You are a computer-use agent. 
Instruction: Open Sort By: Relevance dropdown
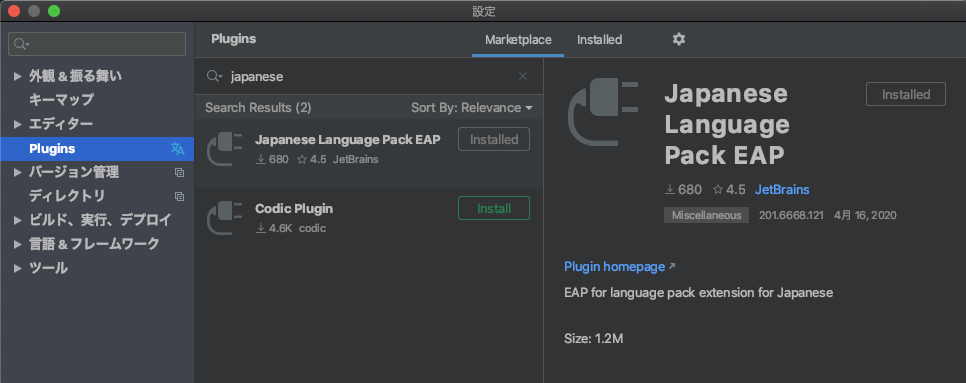471,108
